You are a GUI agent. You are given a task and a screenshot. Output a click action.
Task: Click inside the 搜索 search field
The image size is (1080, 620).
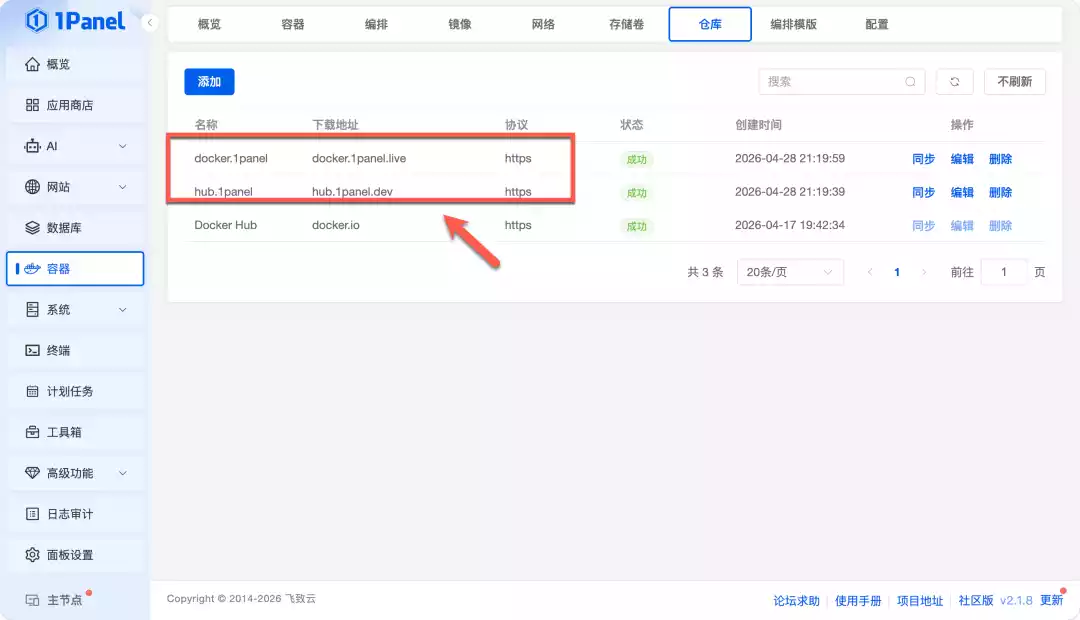840,81
